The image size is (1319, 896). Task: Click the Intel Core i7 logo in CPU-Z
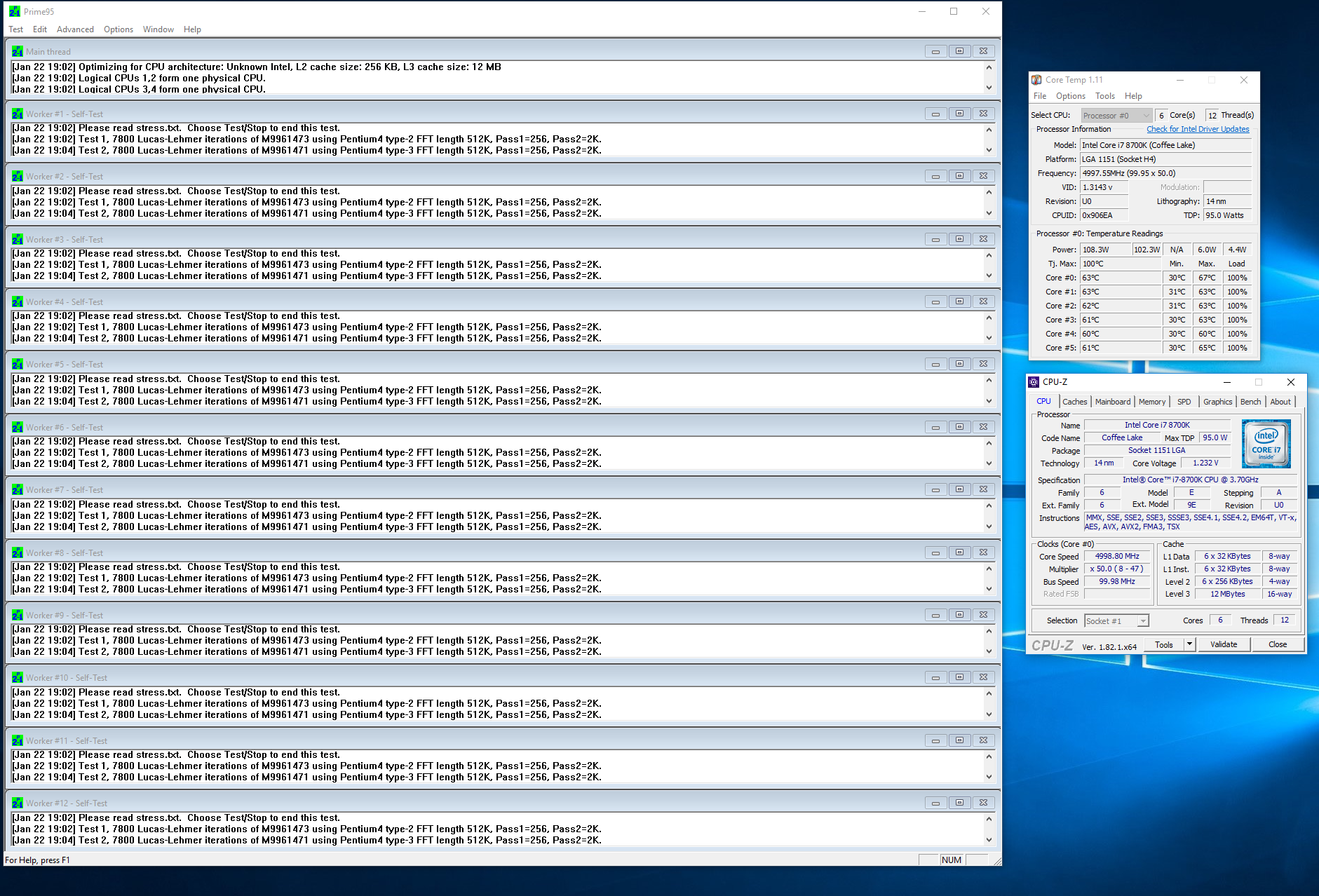pos(1266,443)
